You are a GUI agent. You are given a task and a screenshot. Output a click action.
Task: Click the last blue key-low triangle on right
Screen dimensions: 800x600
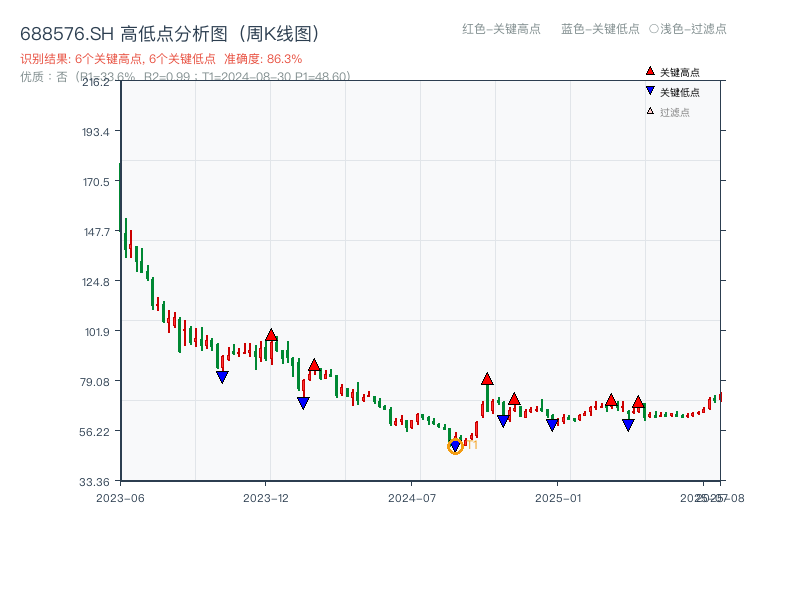click(629, 424)
